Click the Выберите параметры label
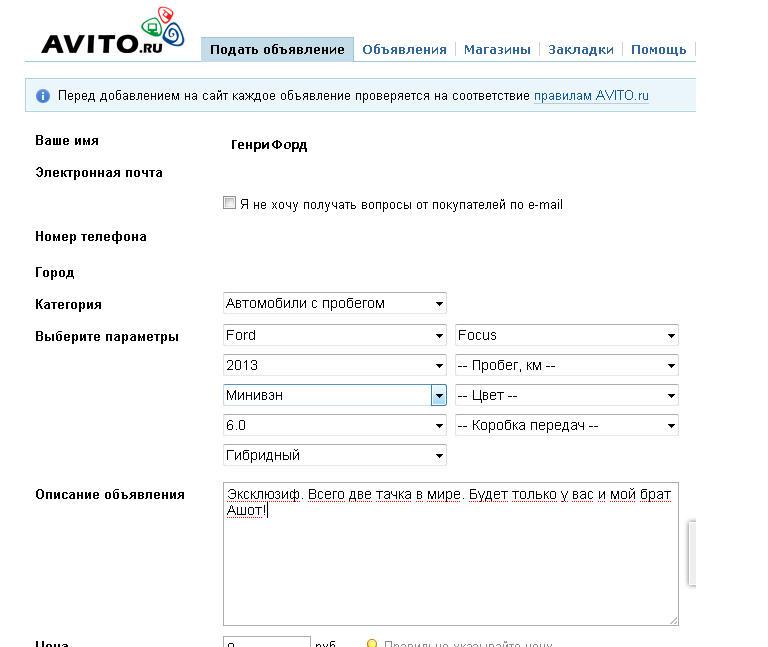The image size is (768, 647). pos(107,337)
